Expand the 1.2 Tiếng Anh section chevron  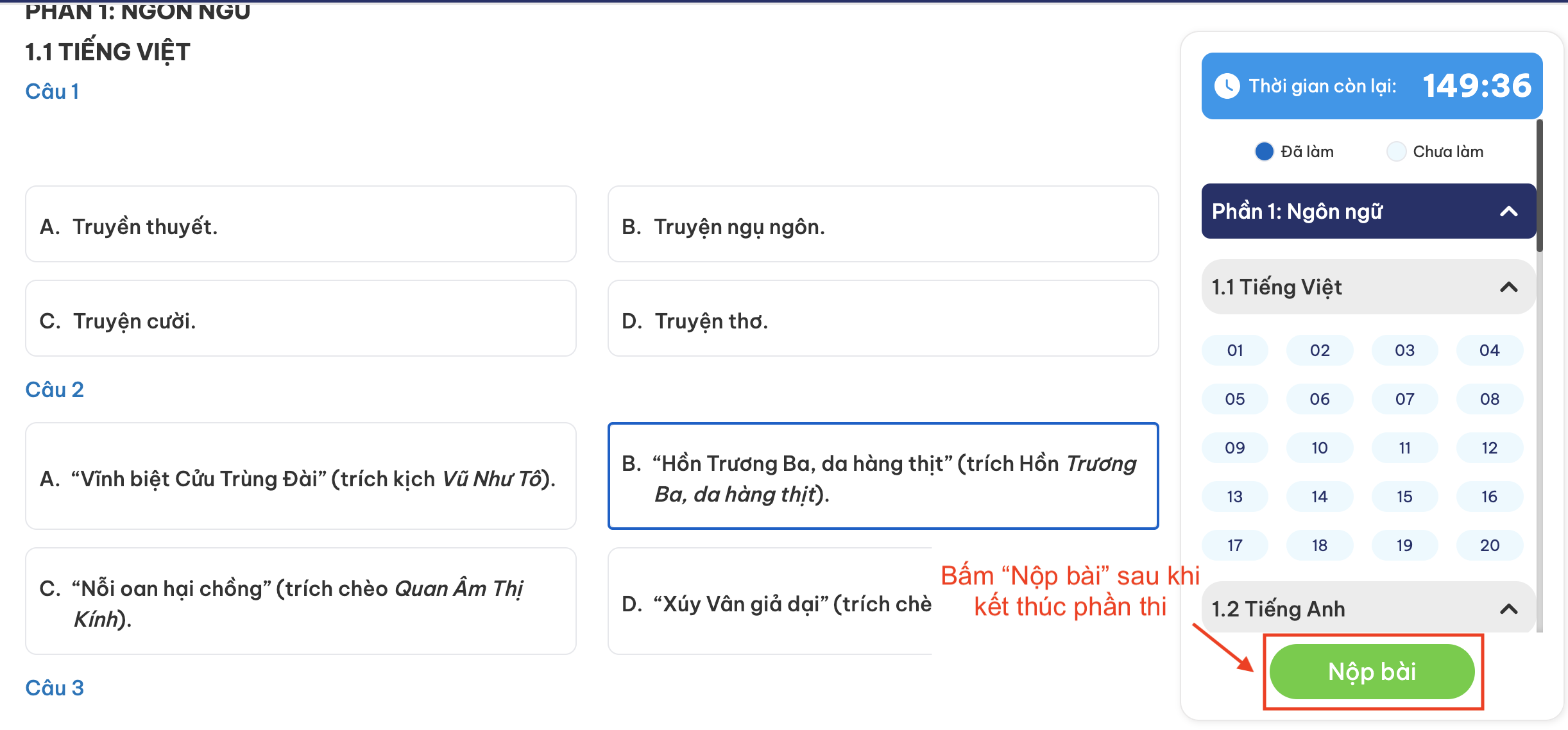[1508, 609]
